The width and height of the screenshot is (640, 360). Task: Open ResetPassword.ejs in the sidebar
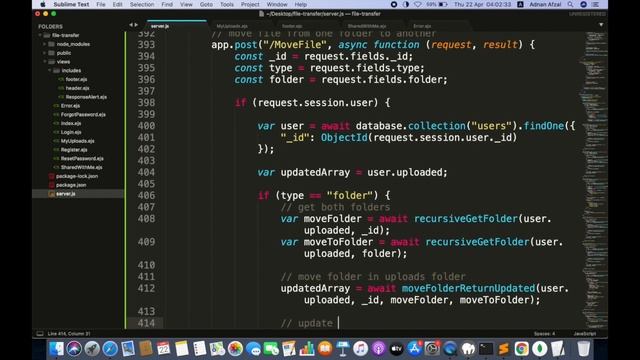click(82, 158)
